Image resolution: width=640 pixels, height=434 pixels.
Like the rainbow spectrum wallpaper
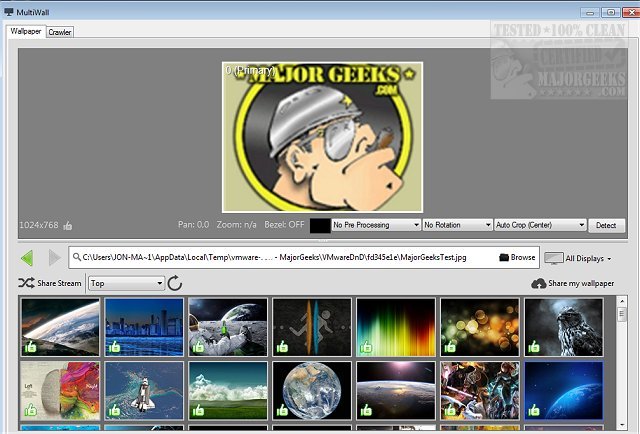pos(366,347)
